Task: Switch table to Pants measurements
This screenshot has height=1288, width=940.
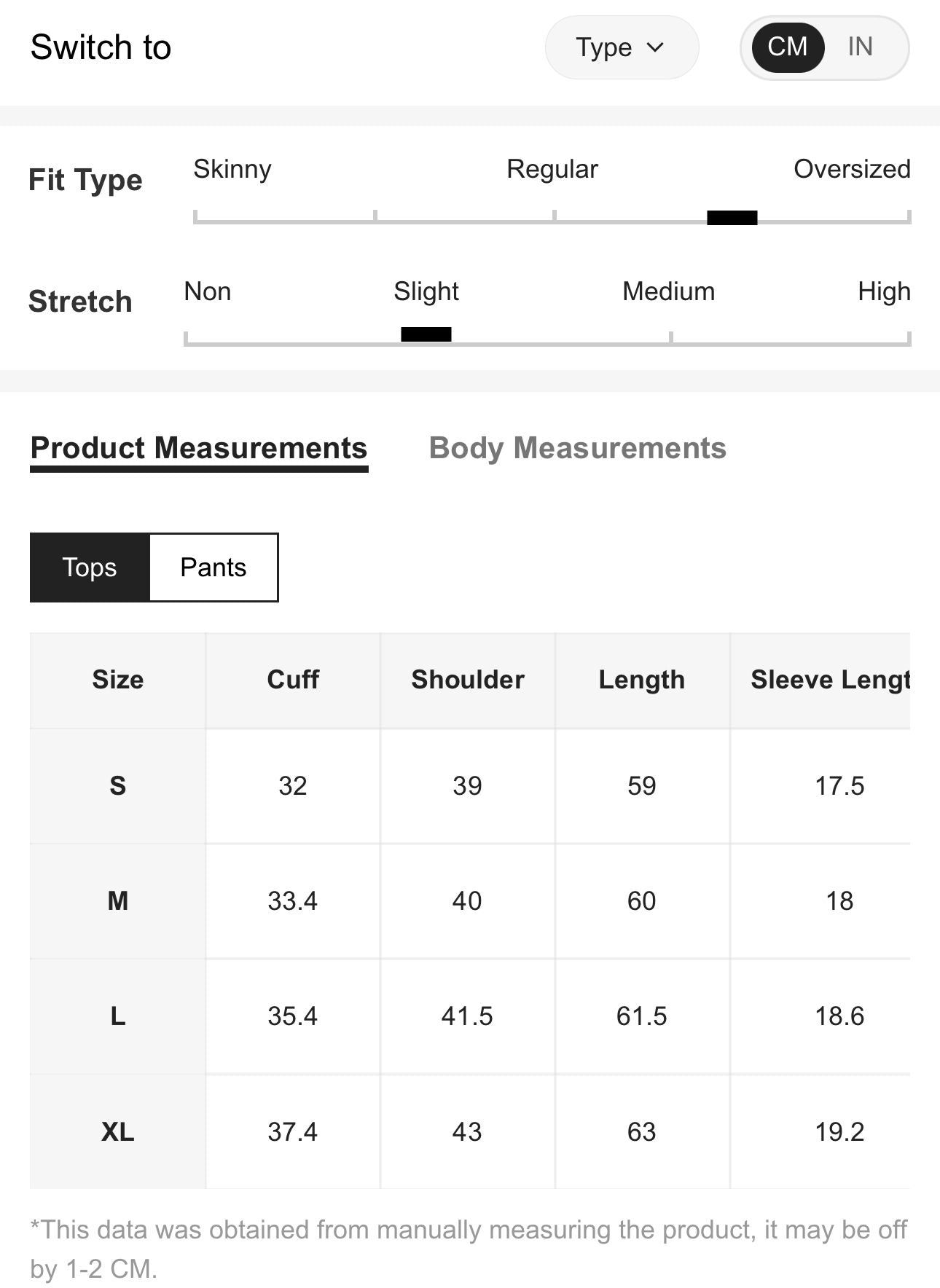Action: [x=214, y=568]
